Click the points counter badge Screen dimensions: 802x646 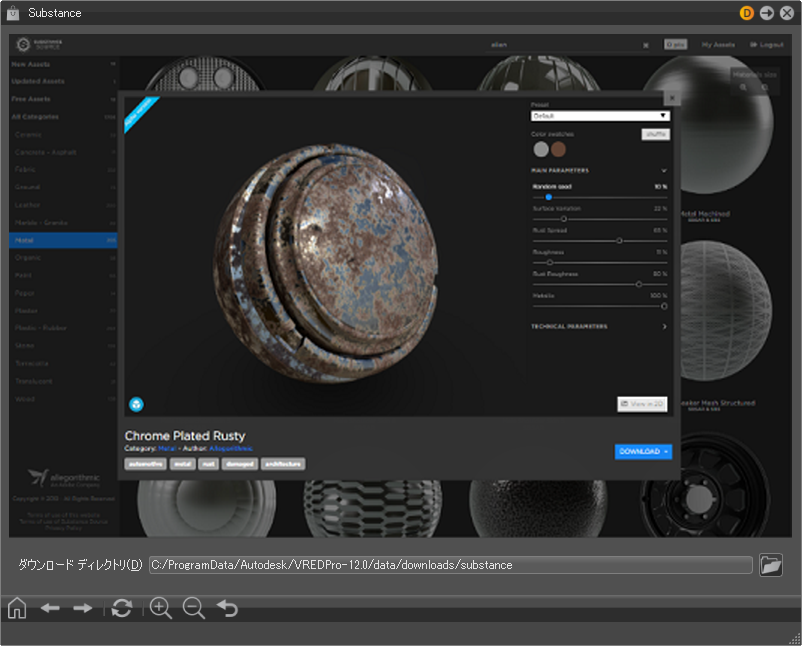675,45
